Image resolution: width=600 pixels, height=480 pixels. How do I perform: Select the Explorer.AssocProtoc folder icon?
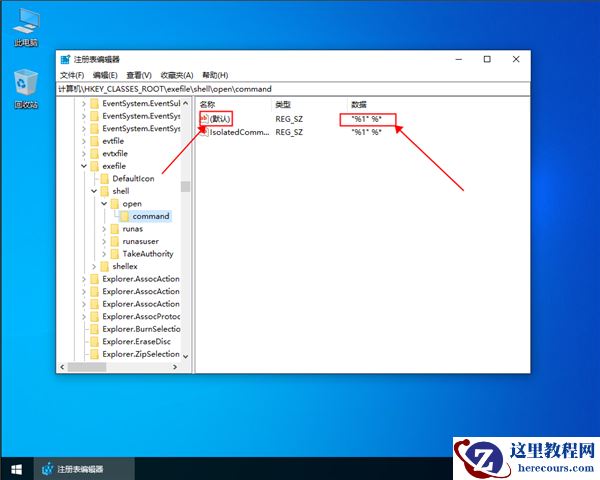tap(94, 317)
